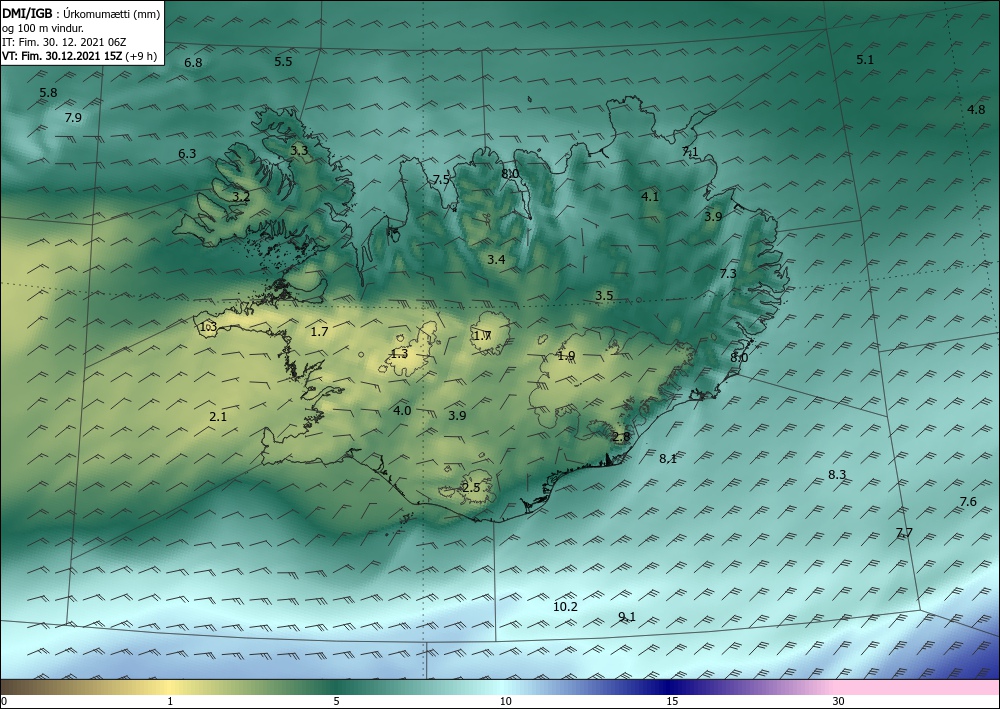Select the map value 4.8
This screenshot has height=709, width=1000.
click(976, 110)
